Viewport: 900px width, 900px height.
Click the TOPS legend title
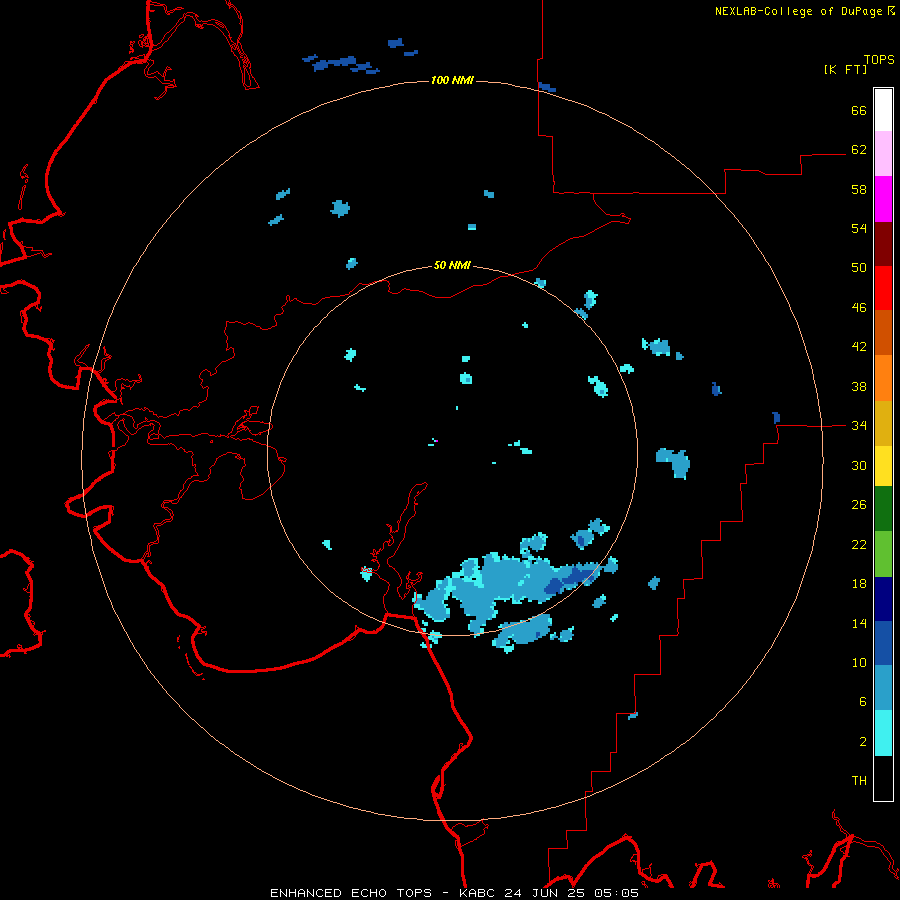[x=879, y=59]
